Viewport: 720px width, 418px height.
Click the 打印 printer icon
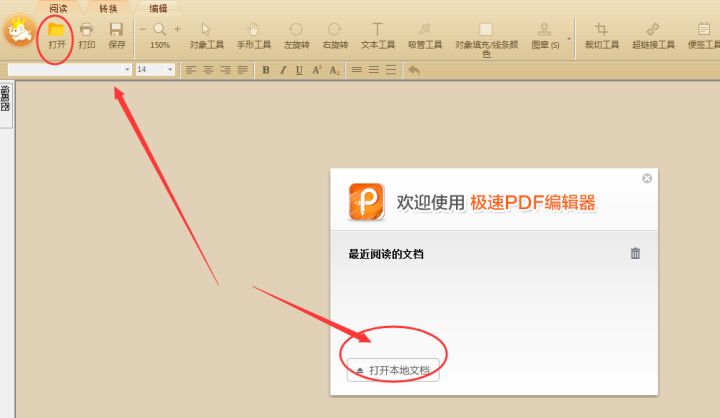[86, 30]
